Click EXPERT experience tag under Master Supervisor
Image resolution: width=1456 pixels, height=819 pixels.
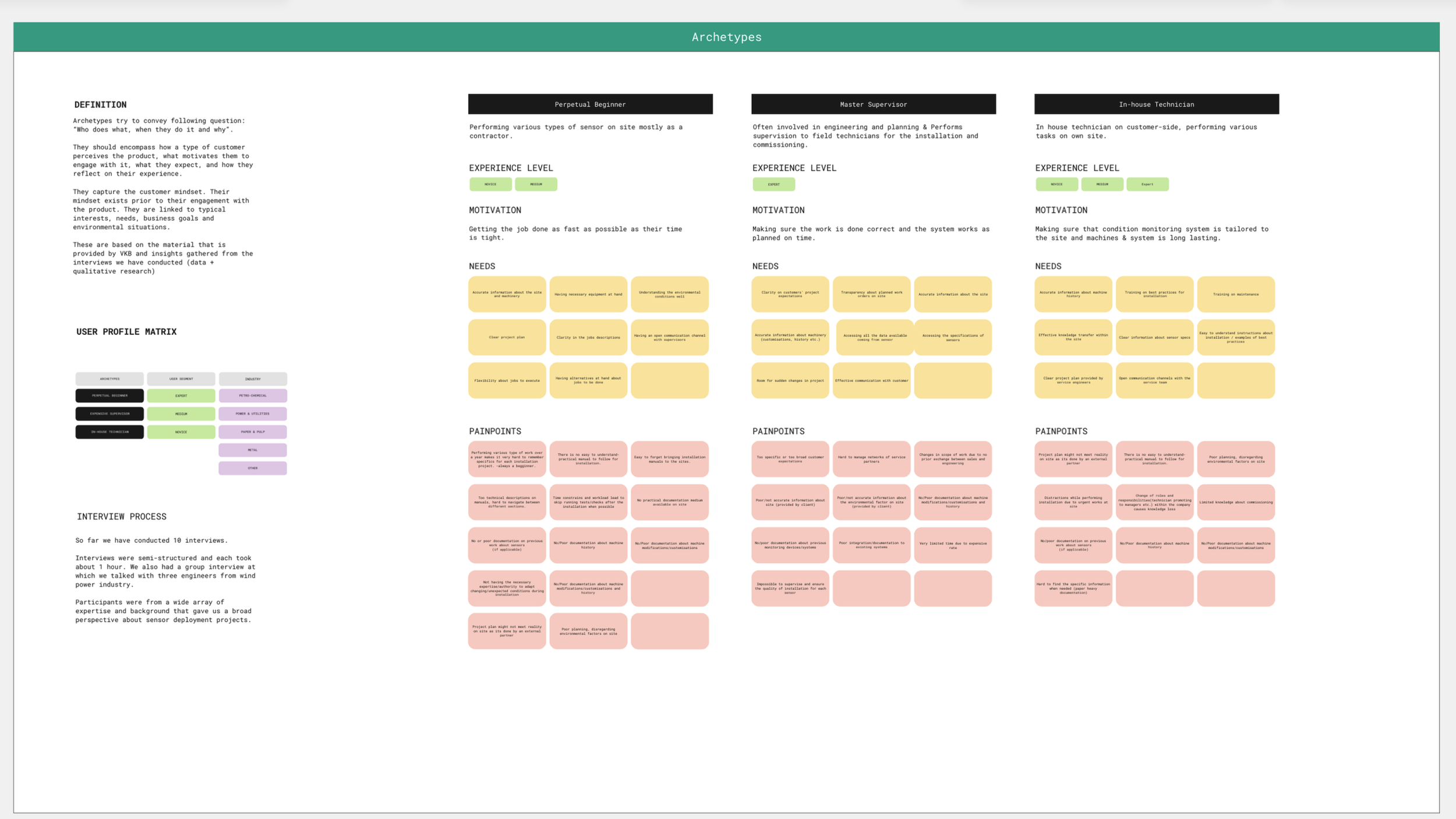[x=773, y=184]
